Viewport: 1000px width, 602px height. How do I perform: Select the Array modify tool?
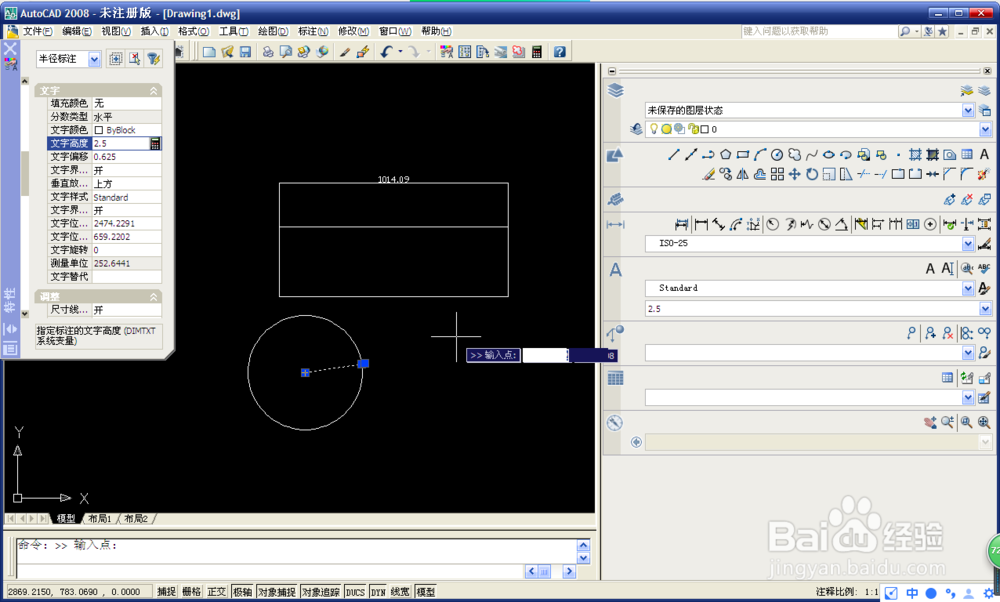point(777,174)
